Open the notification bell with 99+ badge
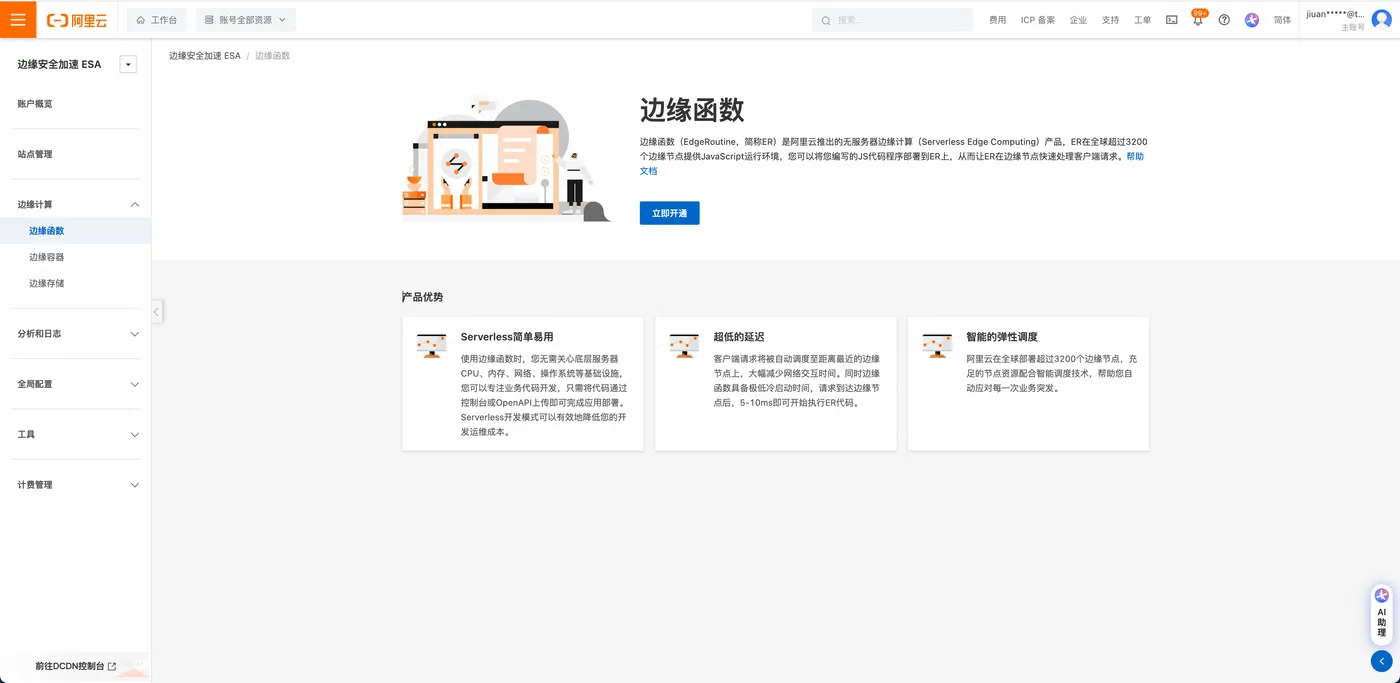This screenshot has width=1400, height=683. click(1198, 19)
